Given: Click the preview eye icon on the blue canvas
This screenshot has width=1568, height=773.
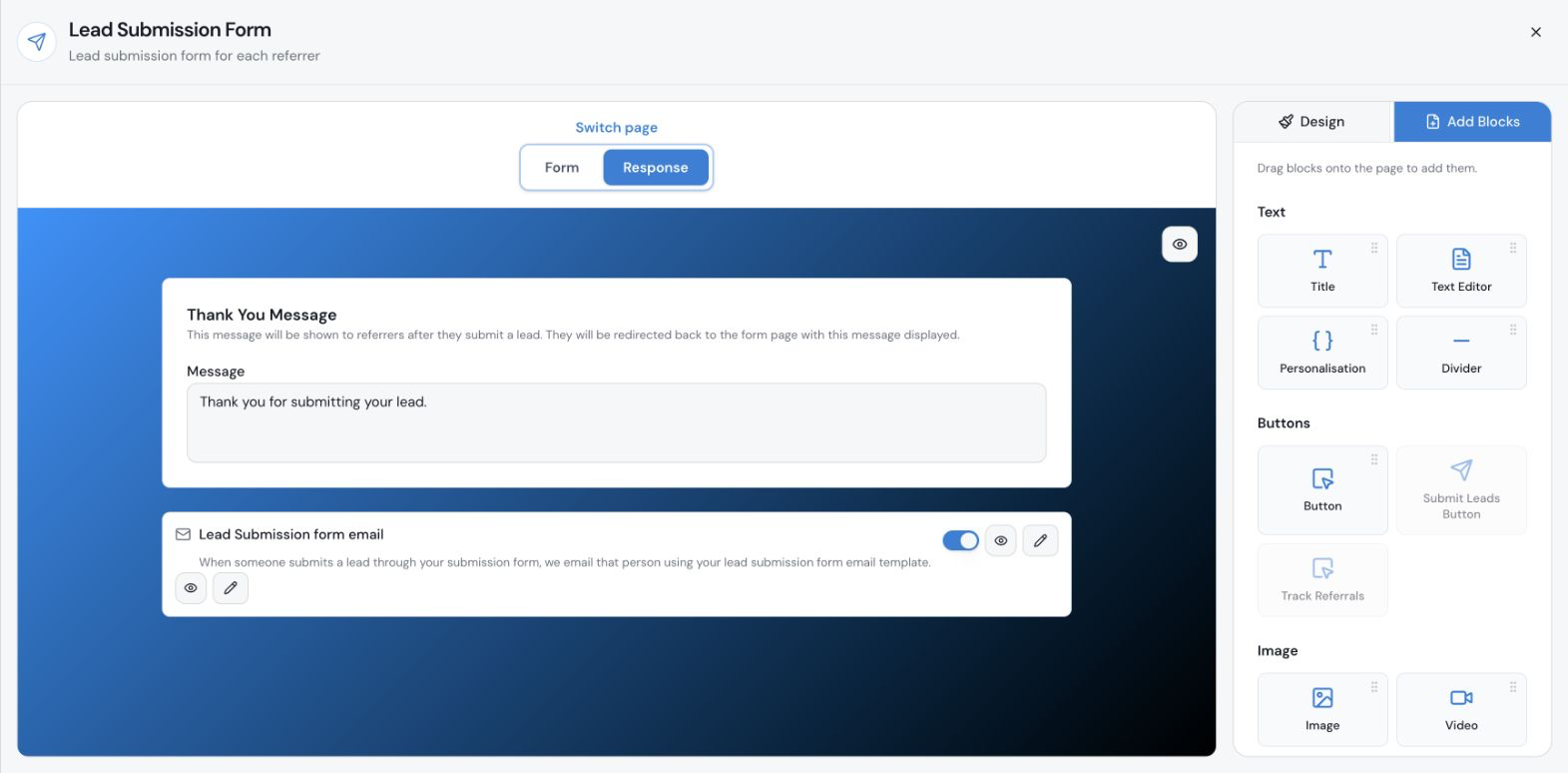Looking at the screenshot, I should click(1180, 245).
